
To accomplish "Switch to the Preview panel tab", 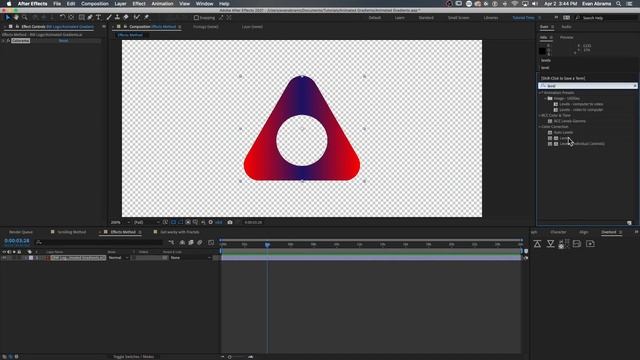I will (567, 38).
